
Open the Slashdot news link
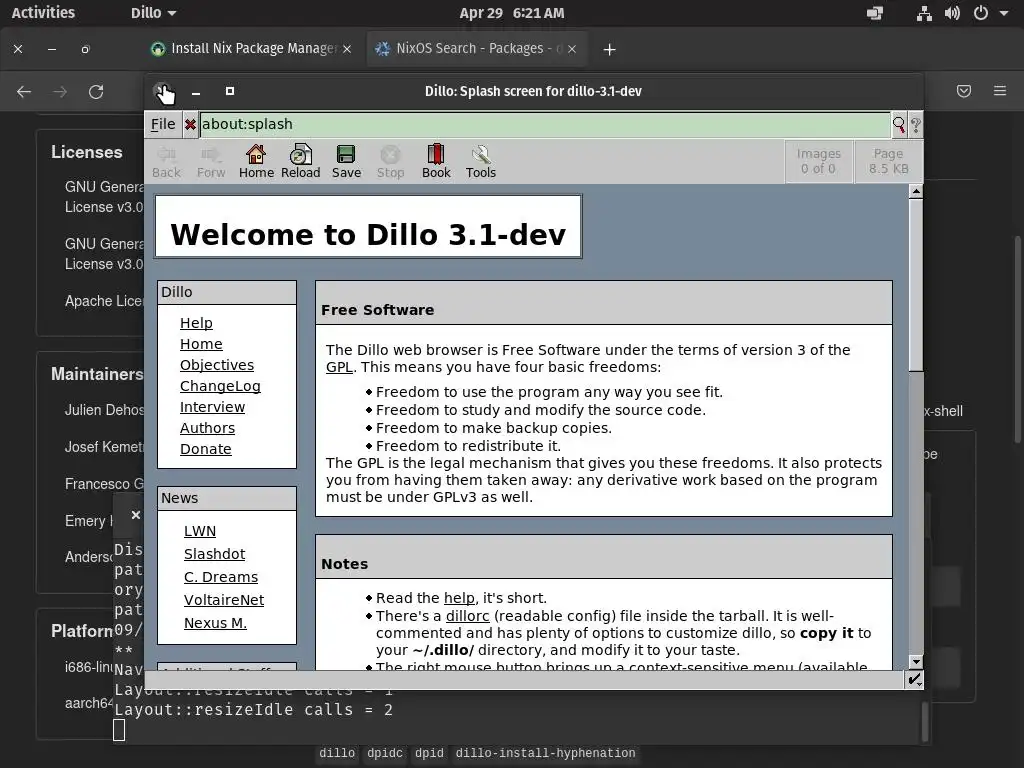coord(214,554)
